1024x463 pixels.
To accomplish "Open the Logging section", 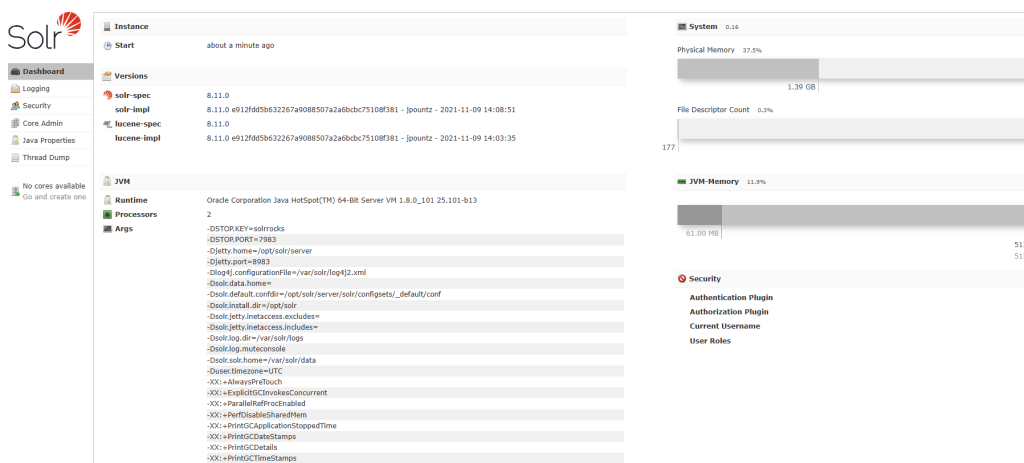I will pos(36,89).
